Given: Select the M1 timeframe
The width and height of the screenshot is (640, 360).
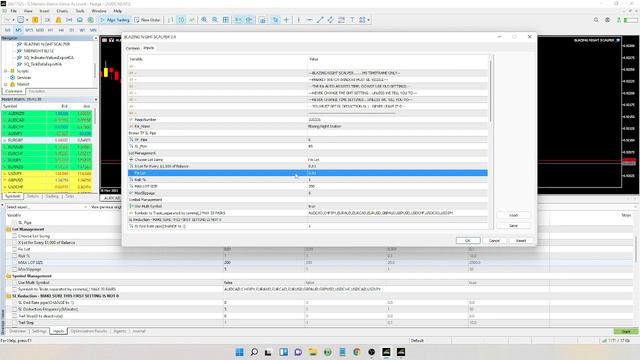Looking at the screenshot, I should click(x=8, y=30).
